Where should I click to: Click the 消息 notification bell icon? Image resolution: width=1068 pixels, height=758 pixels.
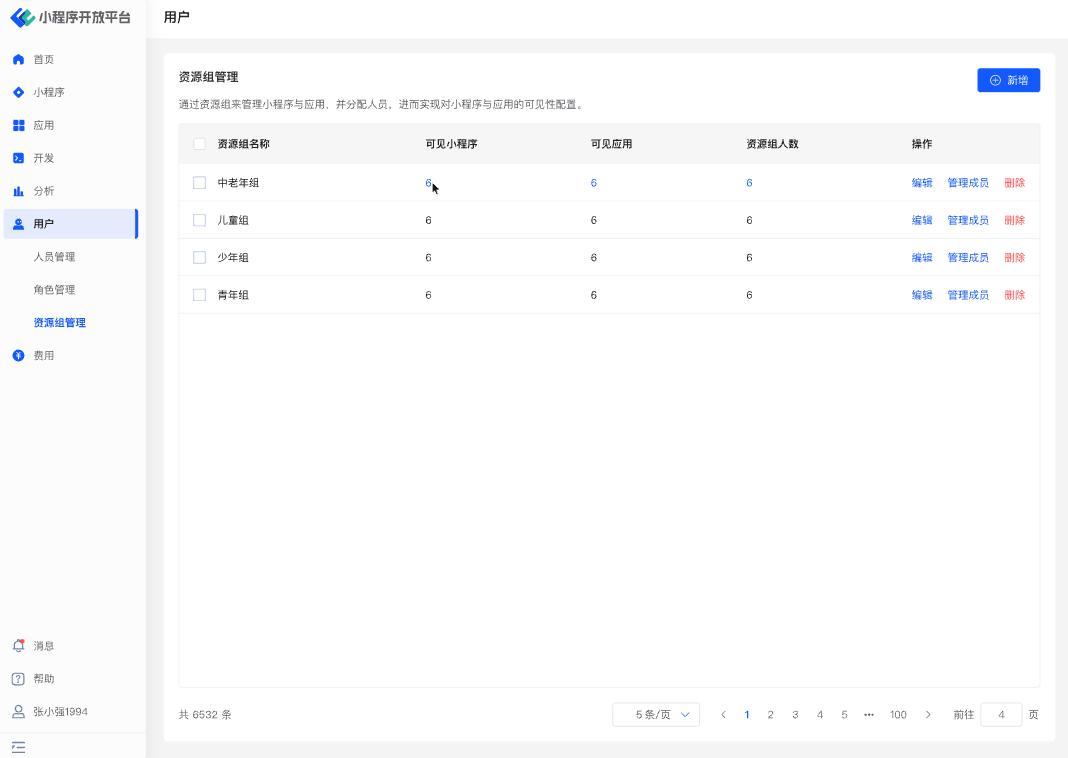click(x=18, y=646)
